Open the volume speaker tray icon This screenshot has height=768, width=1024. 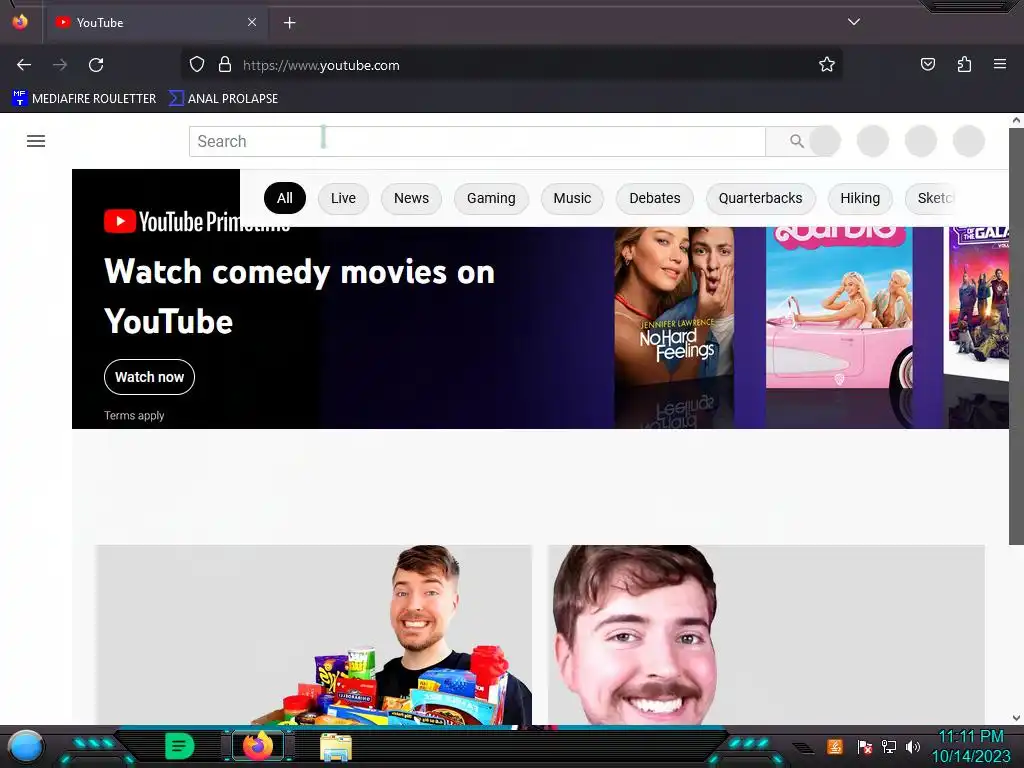click(x=912, y=746)
